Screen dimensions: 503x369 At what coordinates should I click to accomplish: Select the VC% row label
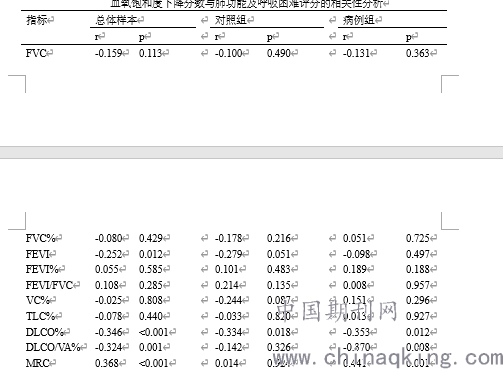tap(37, 300)
